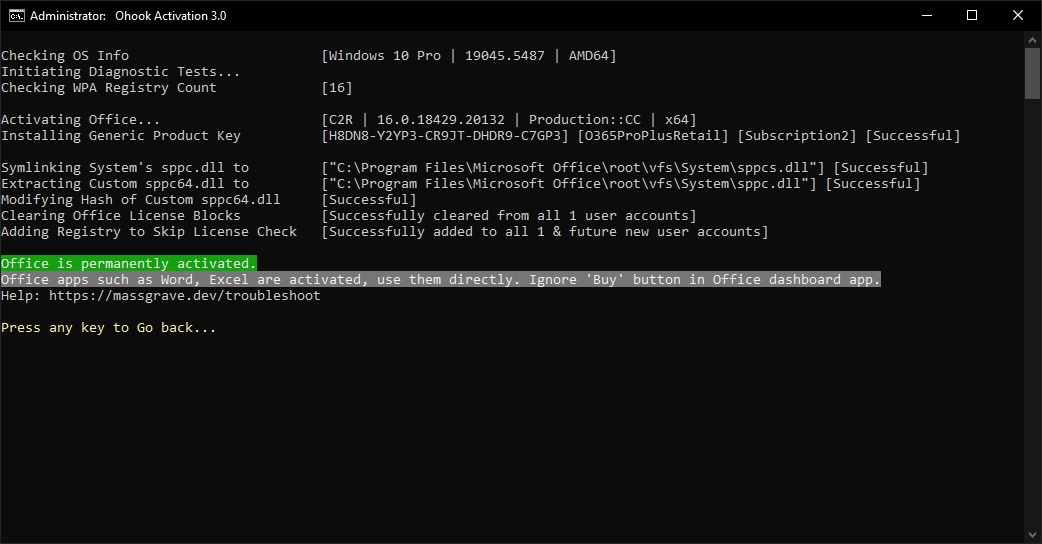Click the highlighted 'Office apps such as Word' line
The width and height of the screenshot is (1042, 544).
pyautogui.click(x=441, y=280)
